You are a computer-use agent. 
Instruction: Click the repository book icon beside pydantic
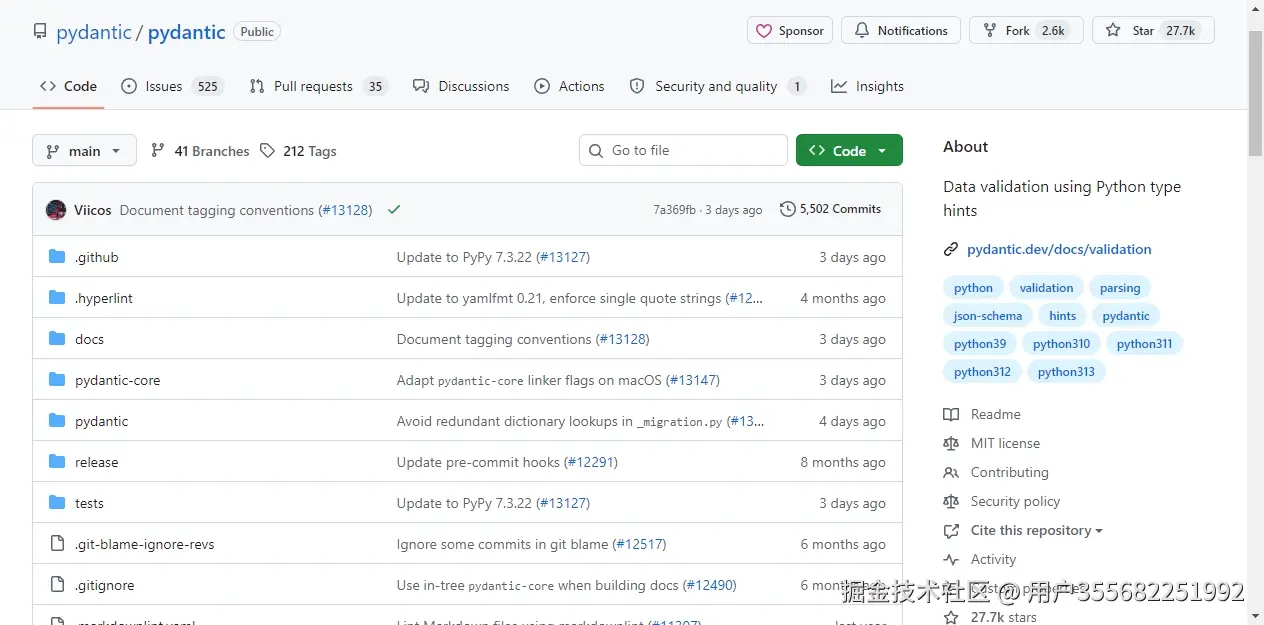[x=40, y=31]
